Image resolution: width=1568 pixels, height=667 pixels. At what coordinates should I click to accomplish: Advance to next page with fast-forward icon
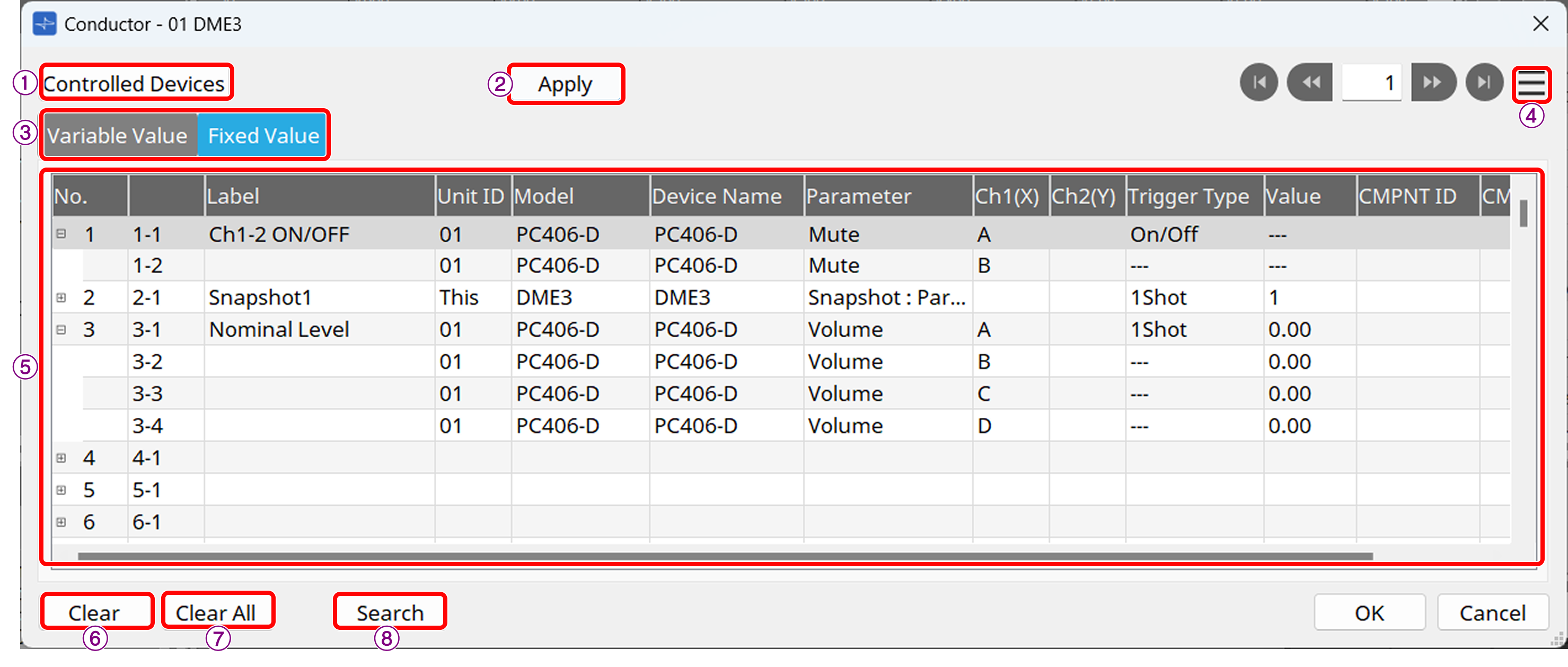pos(1433,83)
